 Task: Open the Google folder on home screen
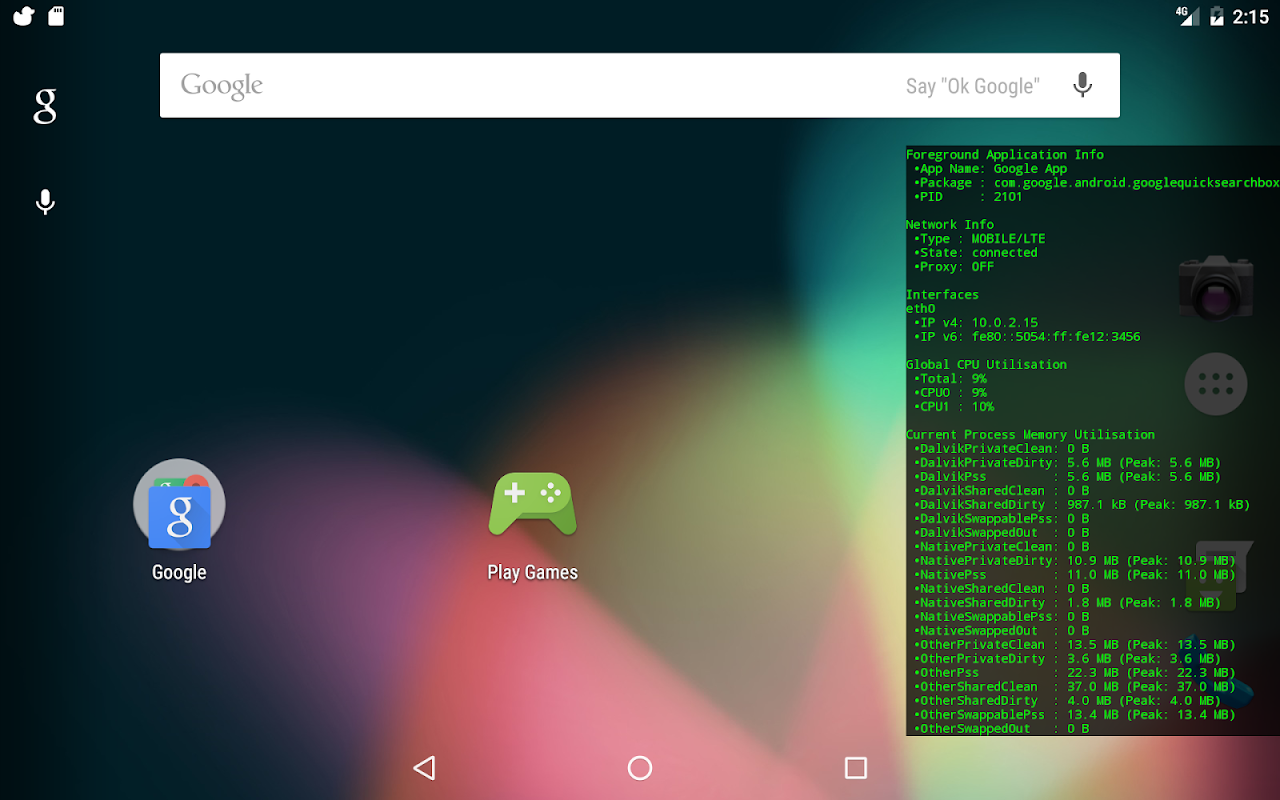179,504
